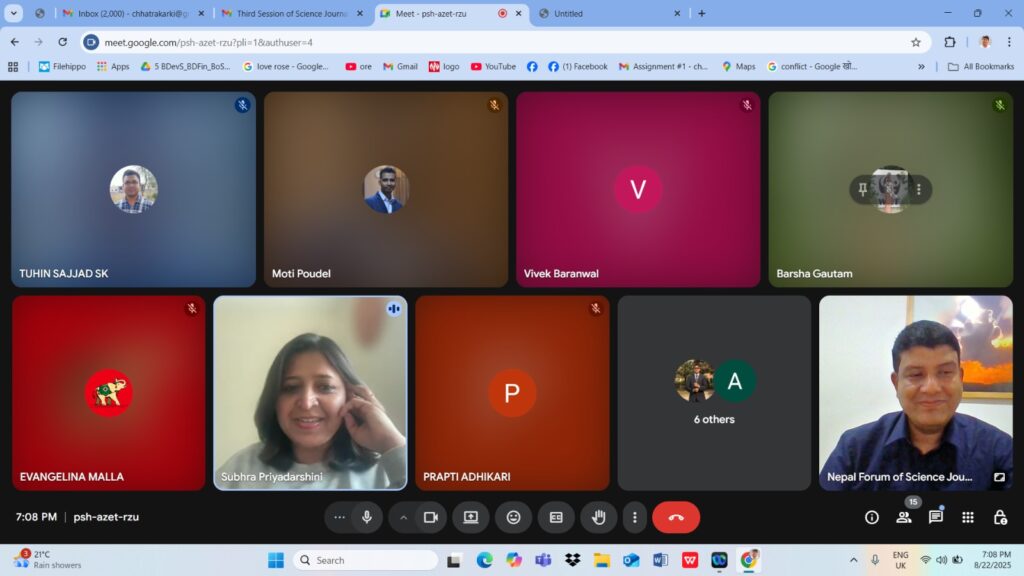Open the extensions puzzle icon

(950, 42)
